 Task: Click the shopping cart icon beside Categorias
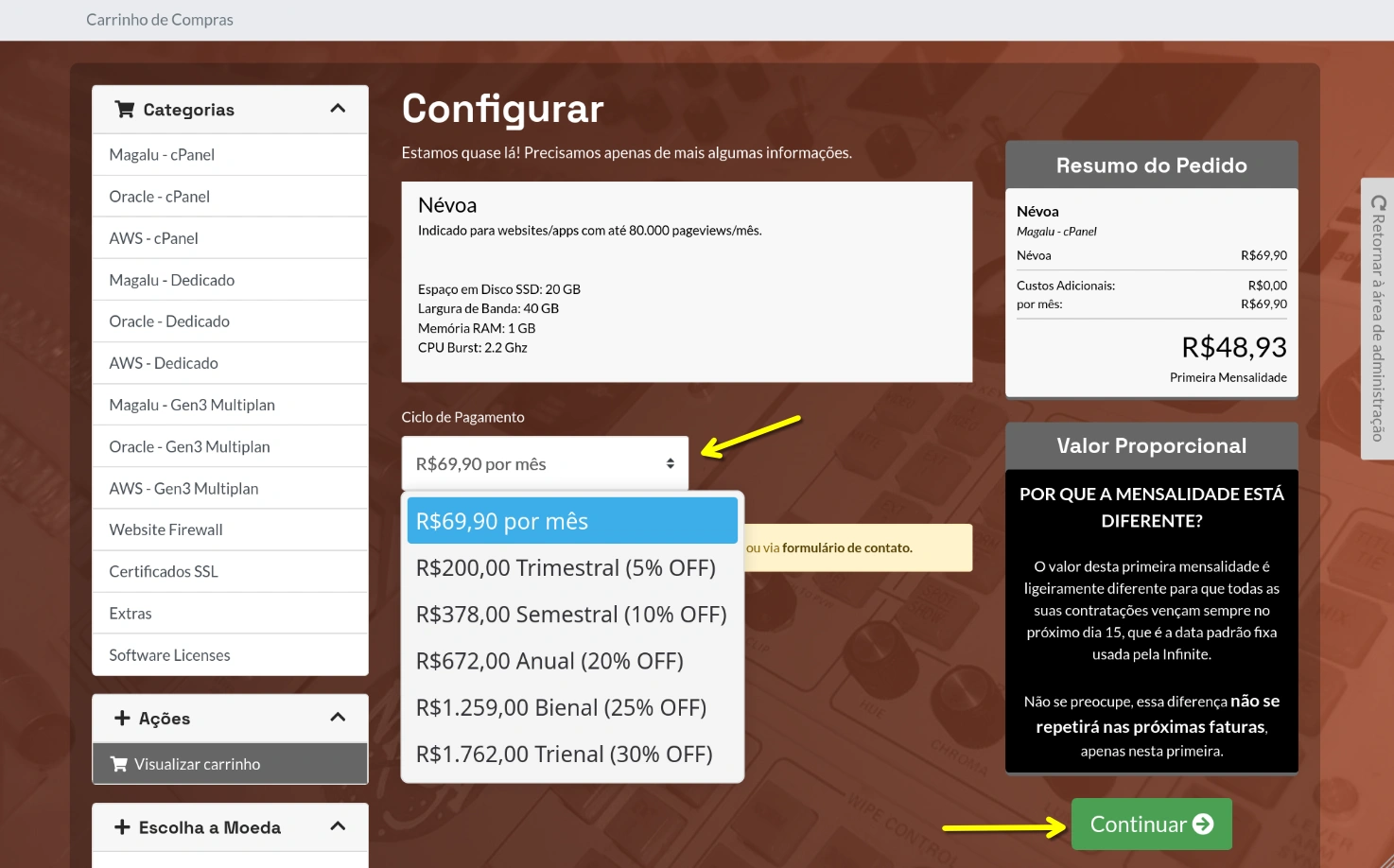click(x=124, y=109)
